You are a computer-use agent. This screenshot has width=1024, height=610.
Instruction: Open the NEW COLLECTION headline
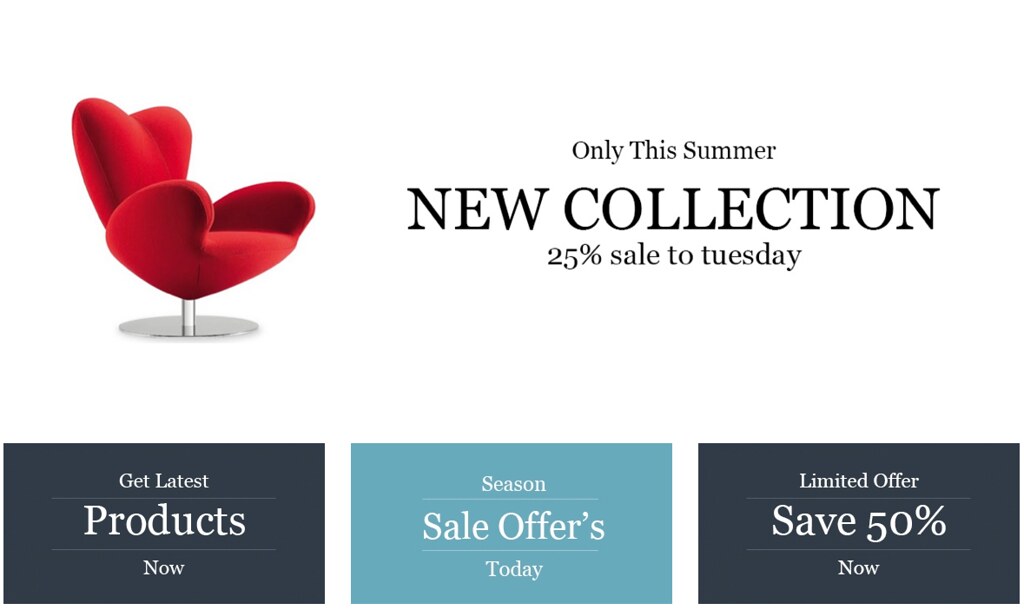(x=673, y=208)
